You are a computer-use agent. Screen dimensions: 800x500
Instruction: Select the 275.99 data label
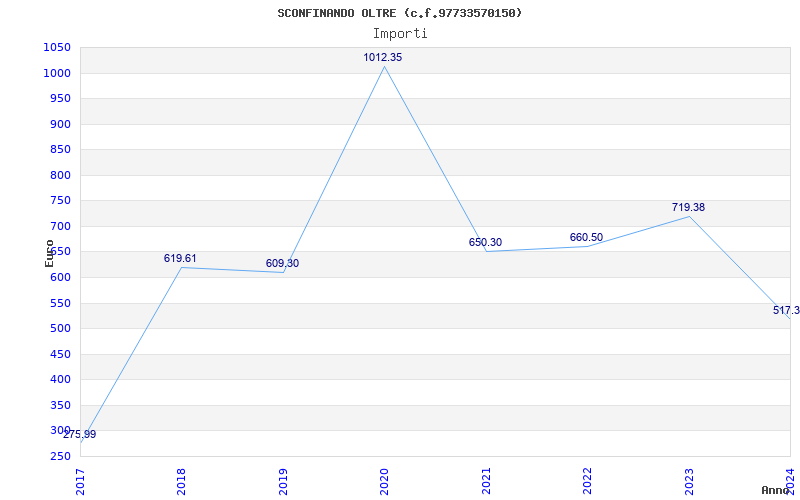80,435
